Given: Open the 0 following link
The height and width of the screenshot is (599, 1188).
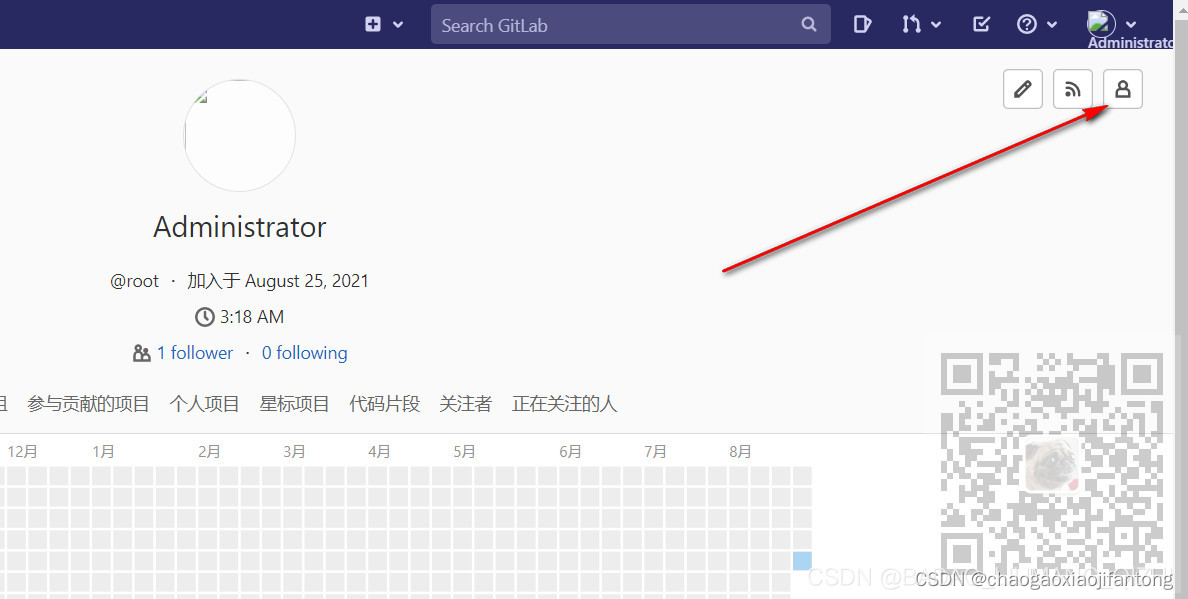Looking at the screenshot, I should [304, 352].
